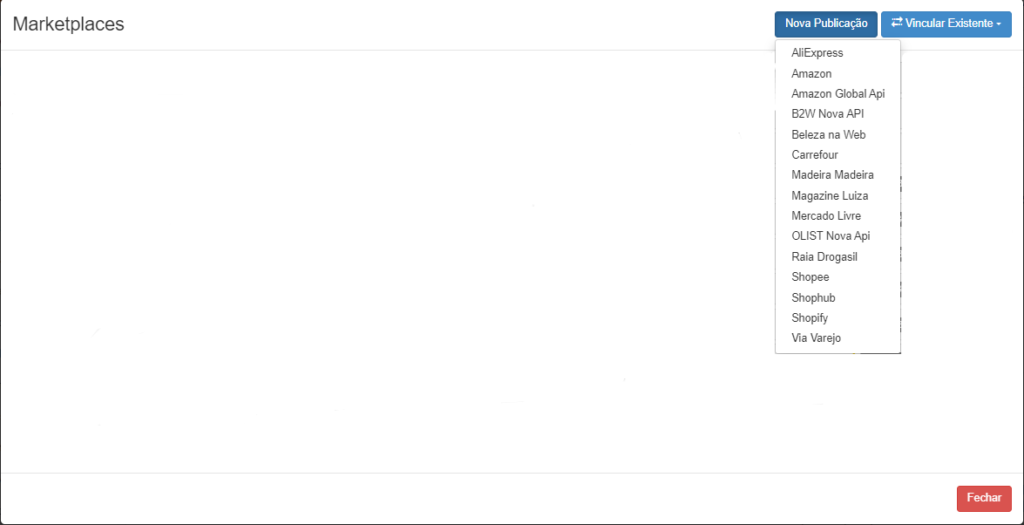1024x525 pixels.
Task: Select Via Varejo marketplace option
Action: [x=816, y=338]
